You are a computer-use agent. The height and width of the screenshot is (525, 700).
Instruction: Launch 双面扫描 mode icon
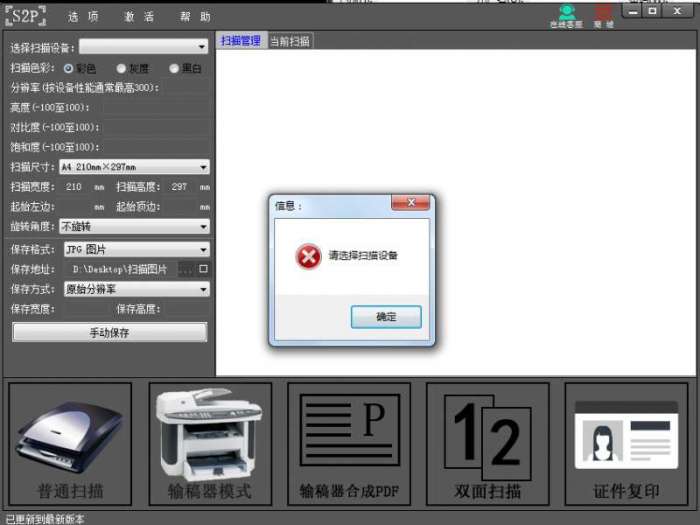(488, 444)
